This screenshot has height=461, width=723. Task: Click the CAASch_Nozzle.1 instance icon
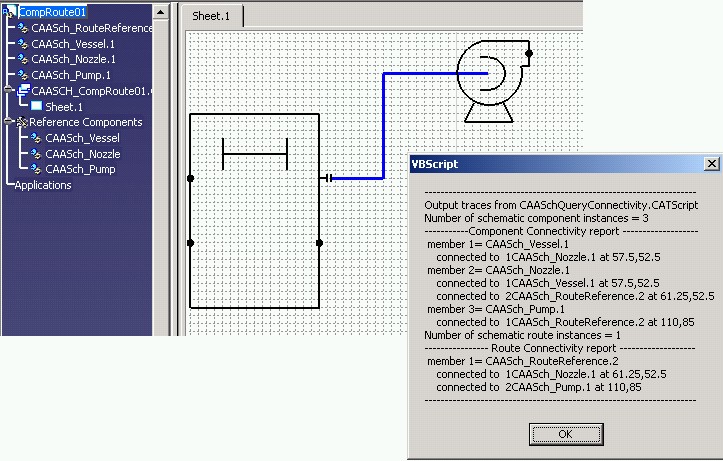23,60
